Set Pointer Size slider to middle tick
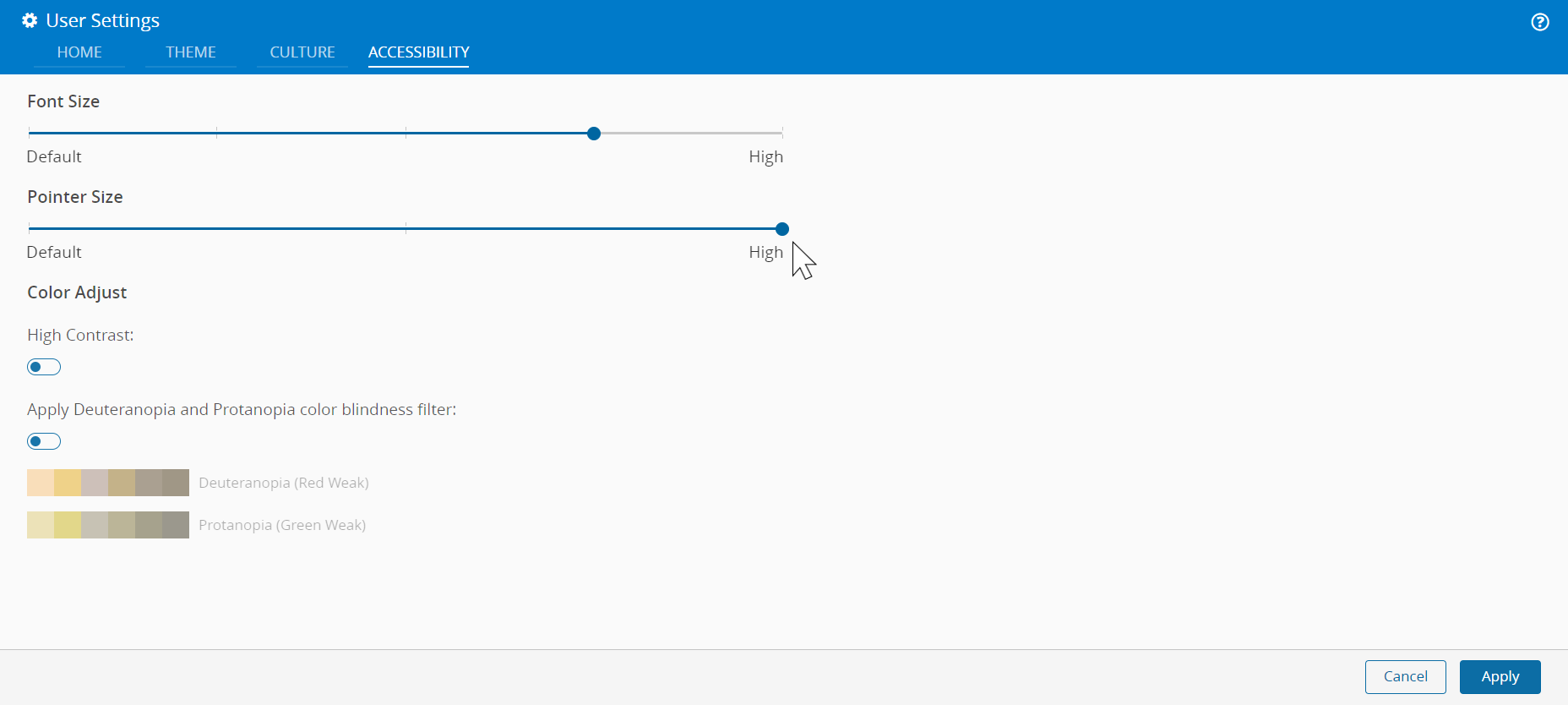Screen dimensions: 1568x705 pyautogui.click(x=406, y=229)
